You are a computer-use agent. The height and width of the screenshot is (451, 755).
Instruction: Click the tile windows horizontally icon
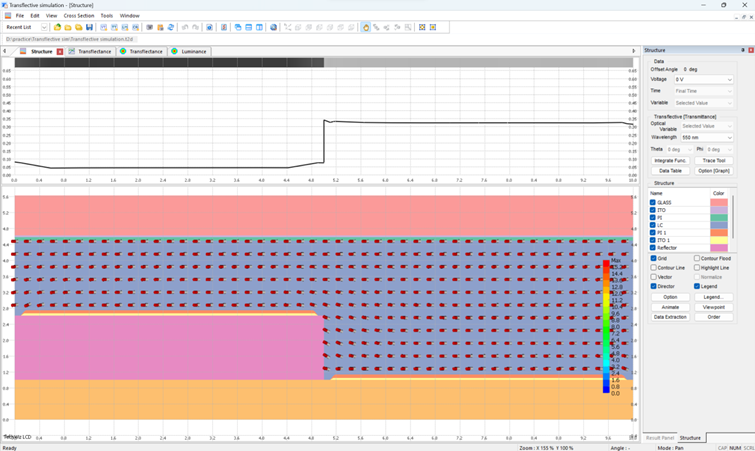tap(248, 27)
